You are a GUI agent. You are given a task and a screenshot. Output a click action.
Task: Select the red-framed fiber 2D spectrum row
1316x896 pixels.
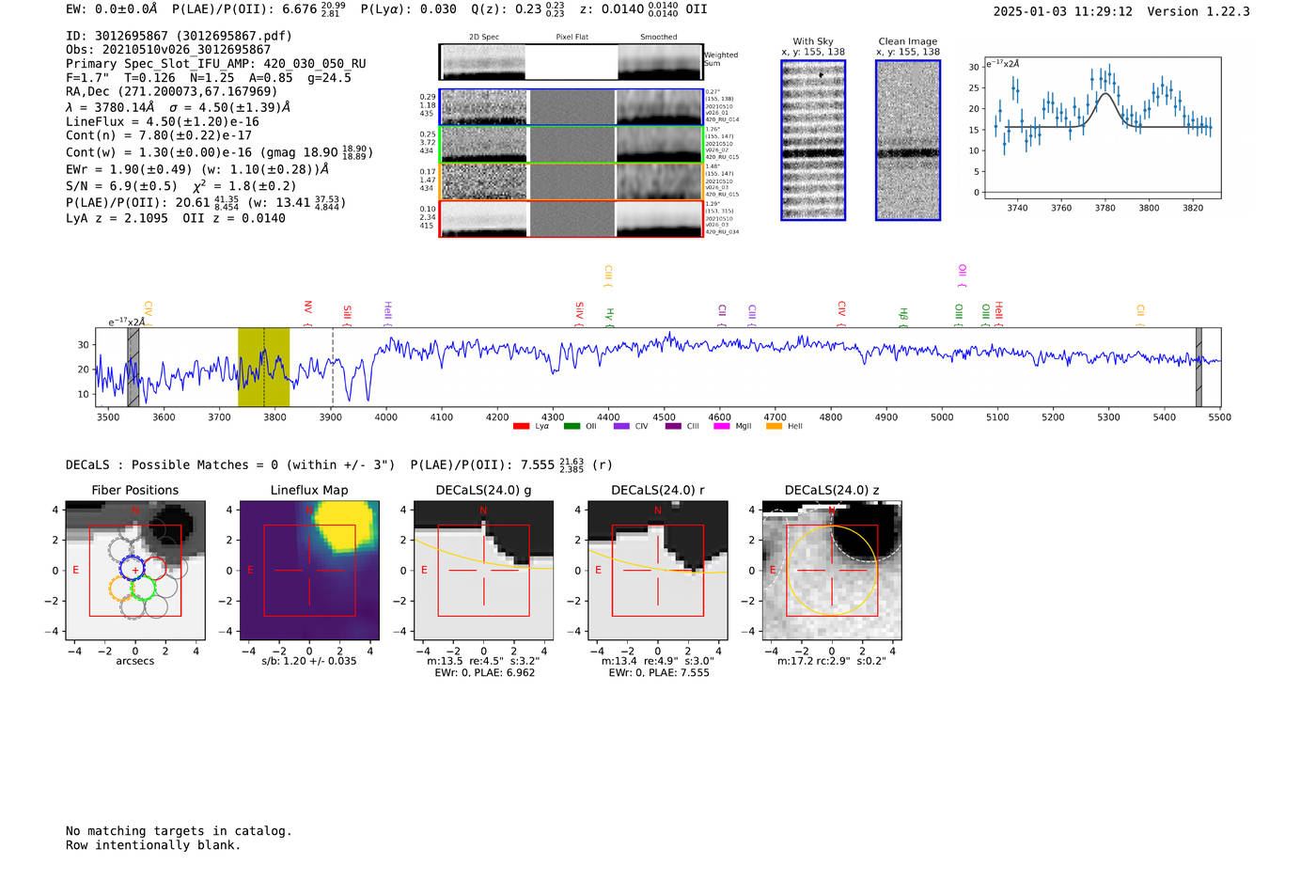point(572,218)
